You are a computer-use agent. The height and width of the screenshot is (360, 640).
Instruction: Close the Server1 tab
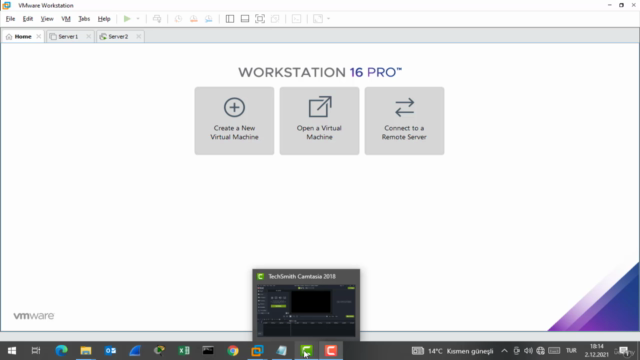coord(89,36)
